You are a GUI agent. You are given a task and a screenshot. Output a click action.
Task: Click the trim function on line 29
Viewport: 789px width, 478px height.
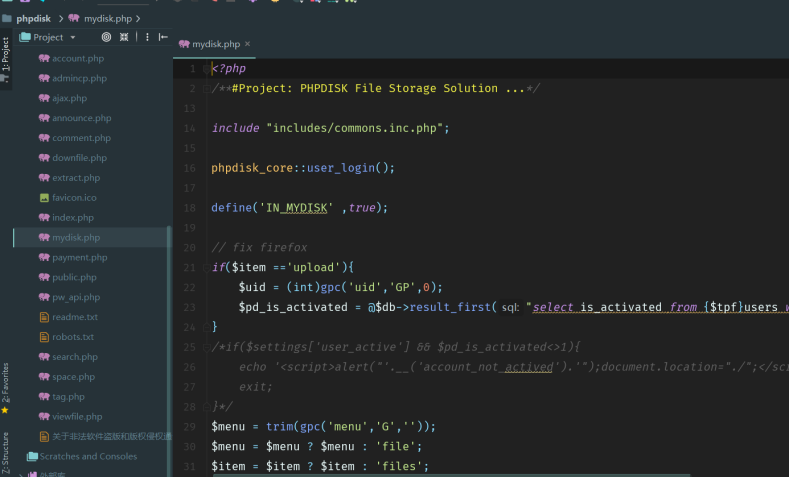tap(280, 427)
